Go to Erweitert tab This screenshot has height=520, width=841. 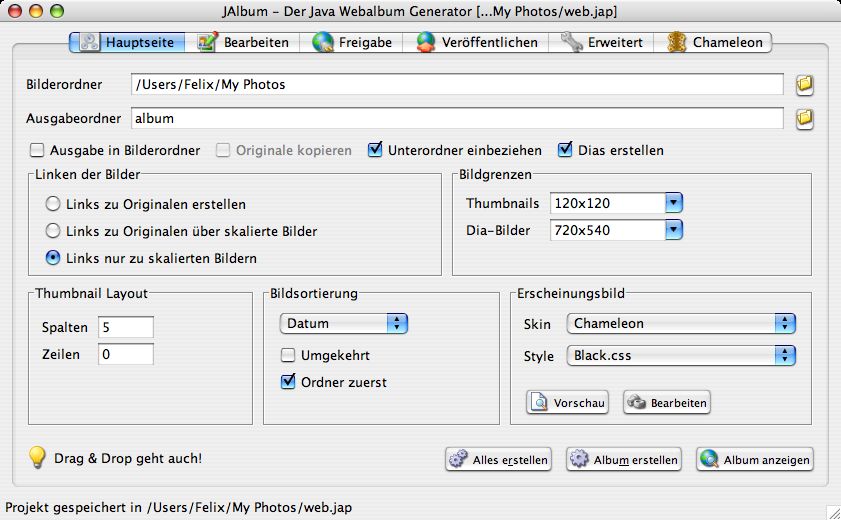tap(601, 42)
